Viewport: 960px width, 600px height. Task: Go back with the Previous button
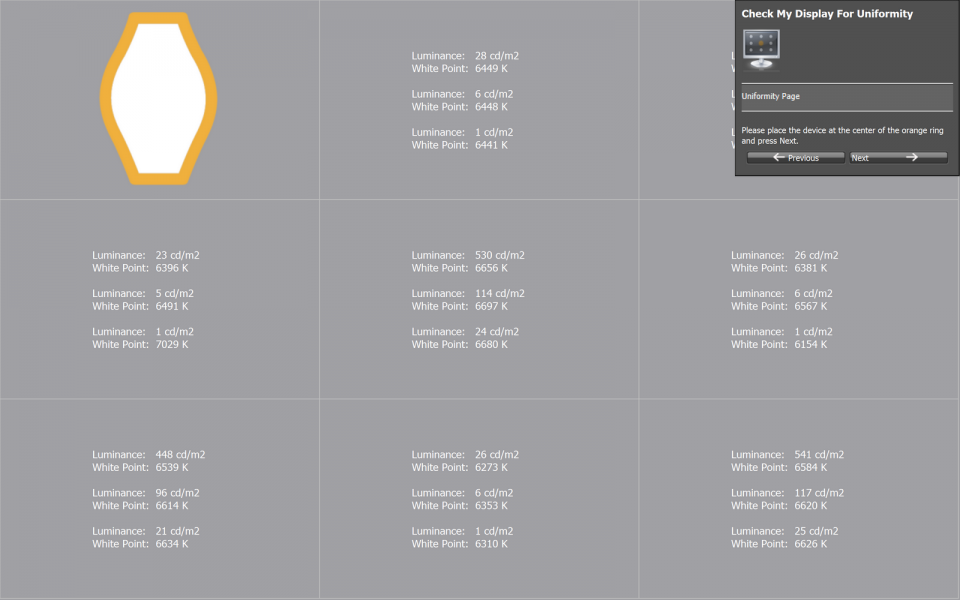click(x=795, y=158)
